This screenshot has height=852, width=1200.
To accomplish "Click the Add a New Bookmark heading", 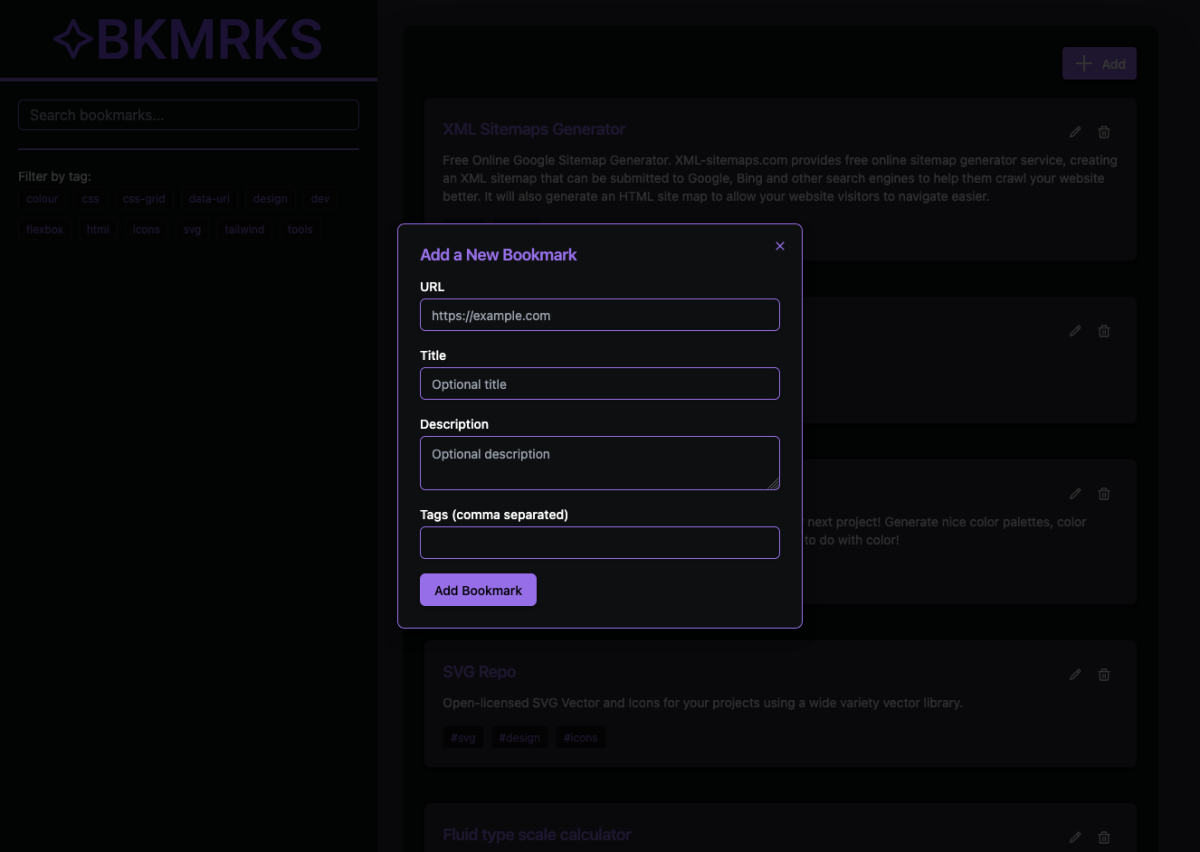I will point(498,255).
